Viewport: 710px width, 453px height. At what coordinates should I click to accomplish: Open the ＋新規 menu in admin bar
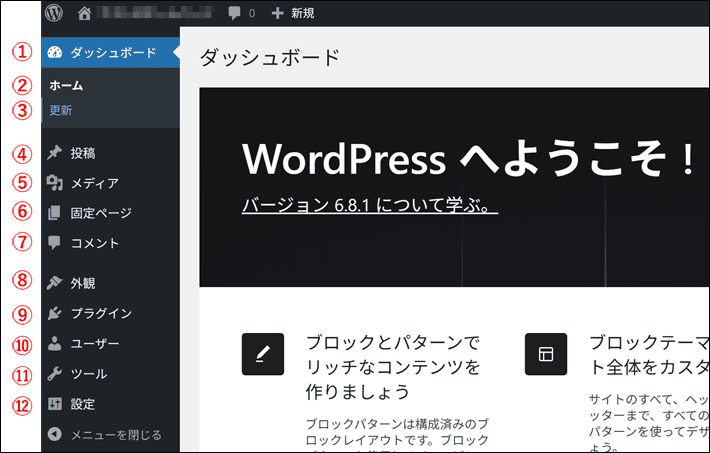pyautogui.click(x=292, y=14)
